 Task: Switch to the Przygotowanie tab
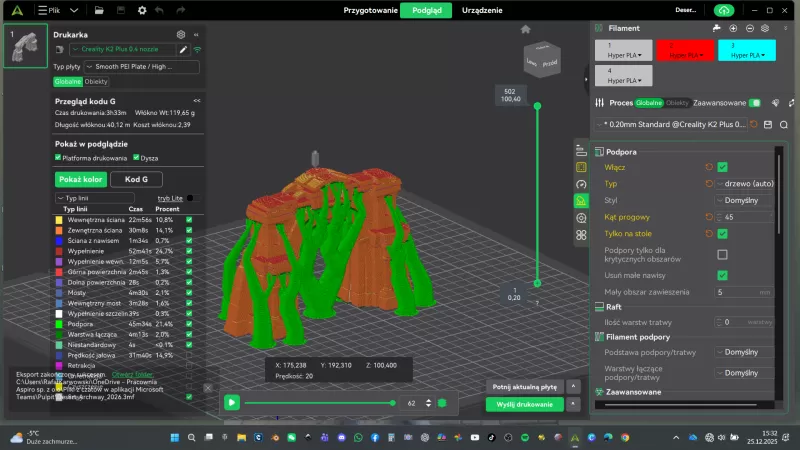coord(370,10)
